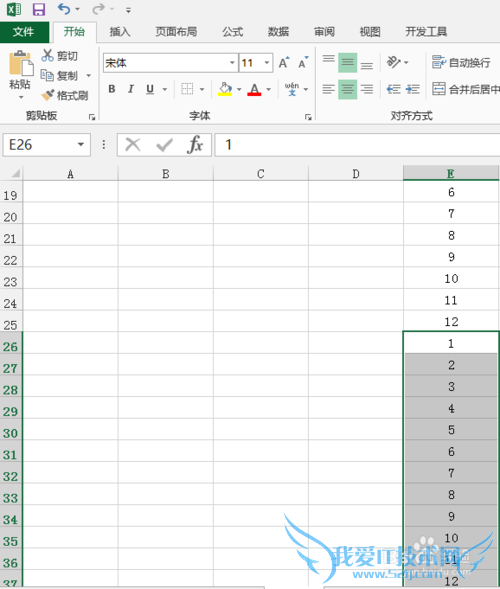Undo the last action
This screenshot has height=589, width=500.
[63, 9]
